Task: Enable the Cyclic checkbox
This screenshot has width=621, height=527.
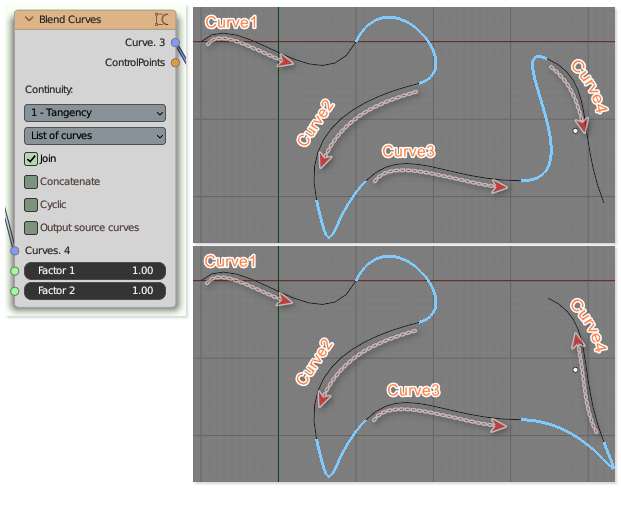Action: (x=31, y=205)
